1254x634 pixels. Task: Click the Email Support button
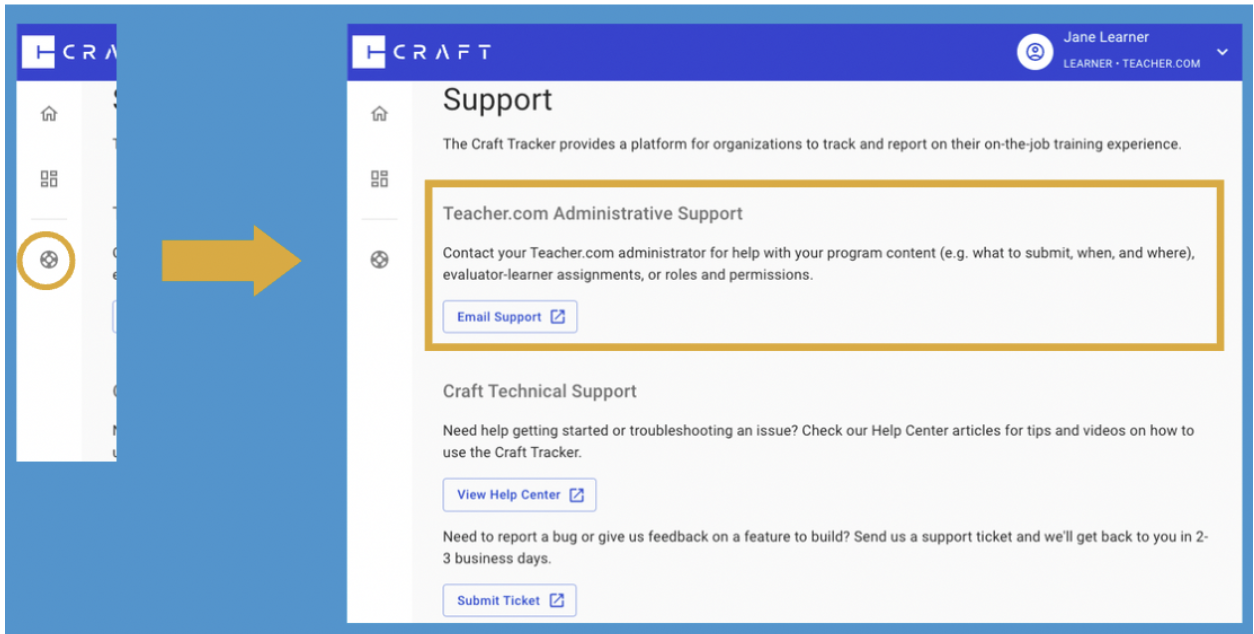point(510,316)
